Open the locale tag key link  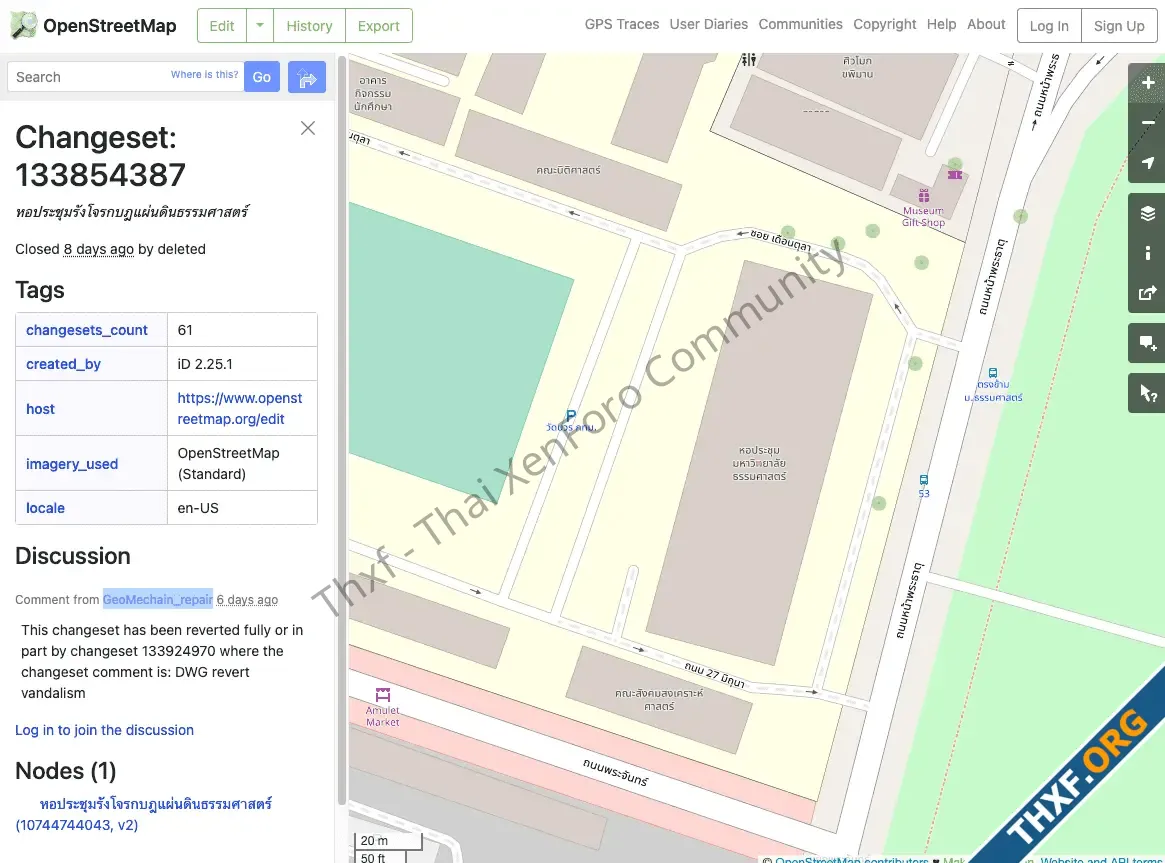[45, 508]
